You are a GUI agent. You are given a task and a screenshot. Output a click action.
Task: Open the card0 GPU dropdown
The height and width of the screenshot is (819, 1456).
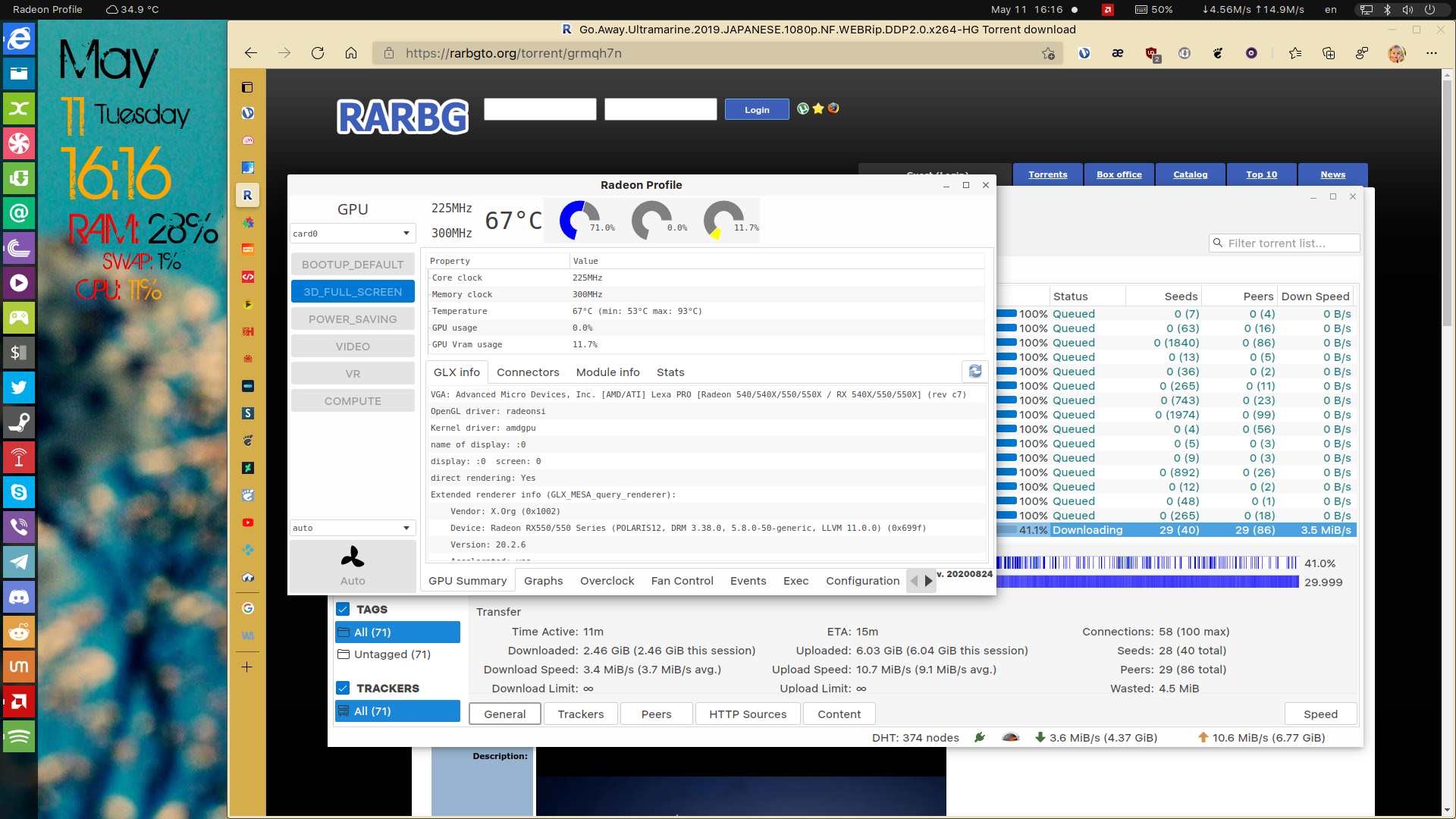pyautogui.click(x=353, y=234)
